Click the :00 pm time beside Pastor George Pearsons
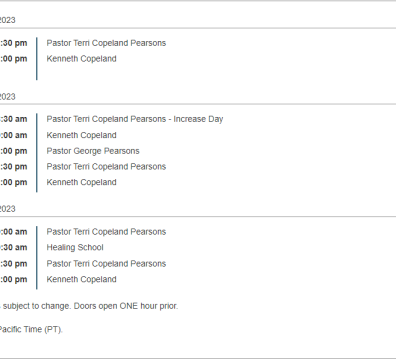 pos(13,151)
